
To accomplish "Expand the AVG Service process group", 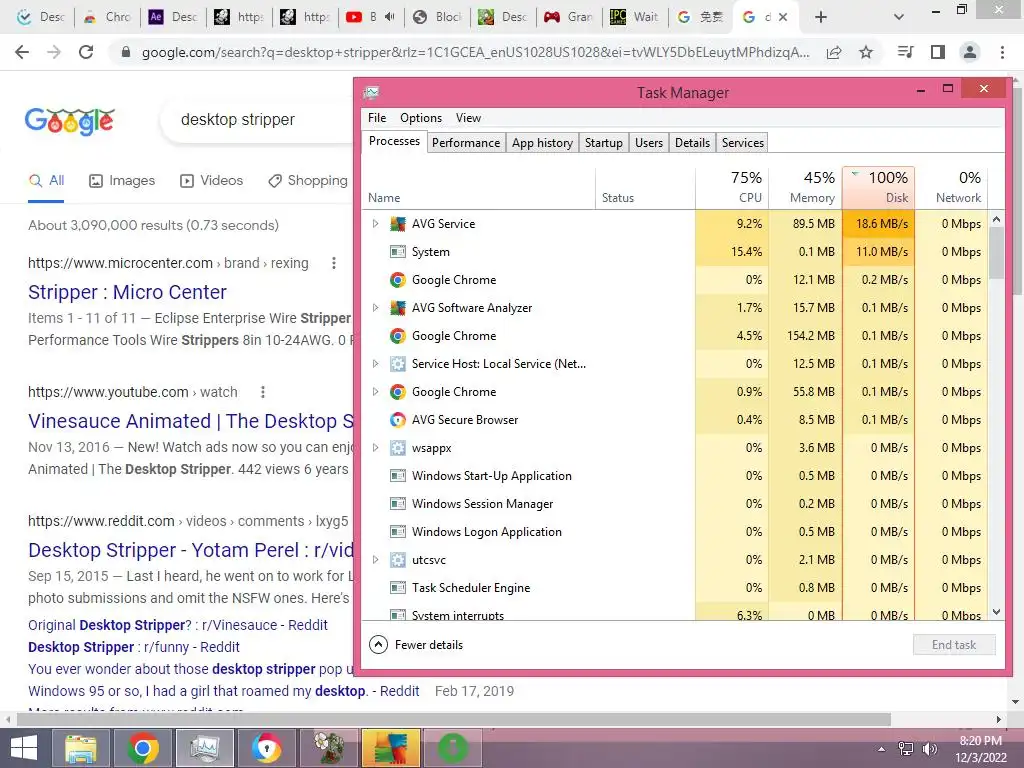I will 376,223.
